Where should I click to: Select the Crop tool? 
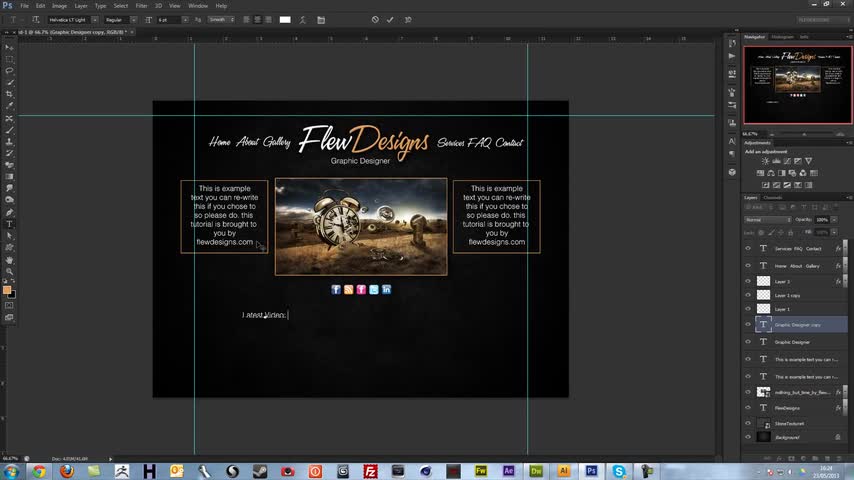pyautogui.click(x=10, y=94)
